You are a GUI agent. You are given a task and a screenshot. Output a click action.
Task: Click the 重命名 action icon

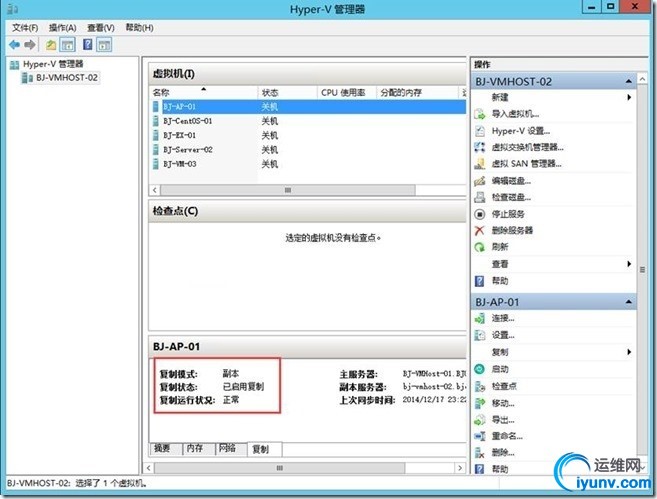tap(480, 436)
